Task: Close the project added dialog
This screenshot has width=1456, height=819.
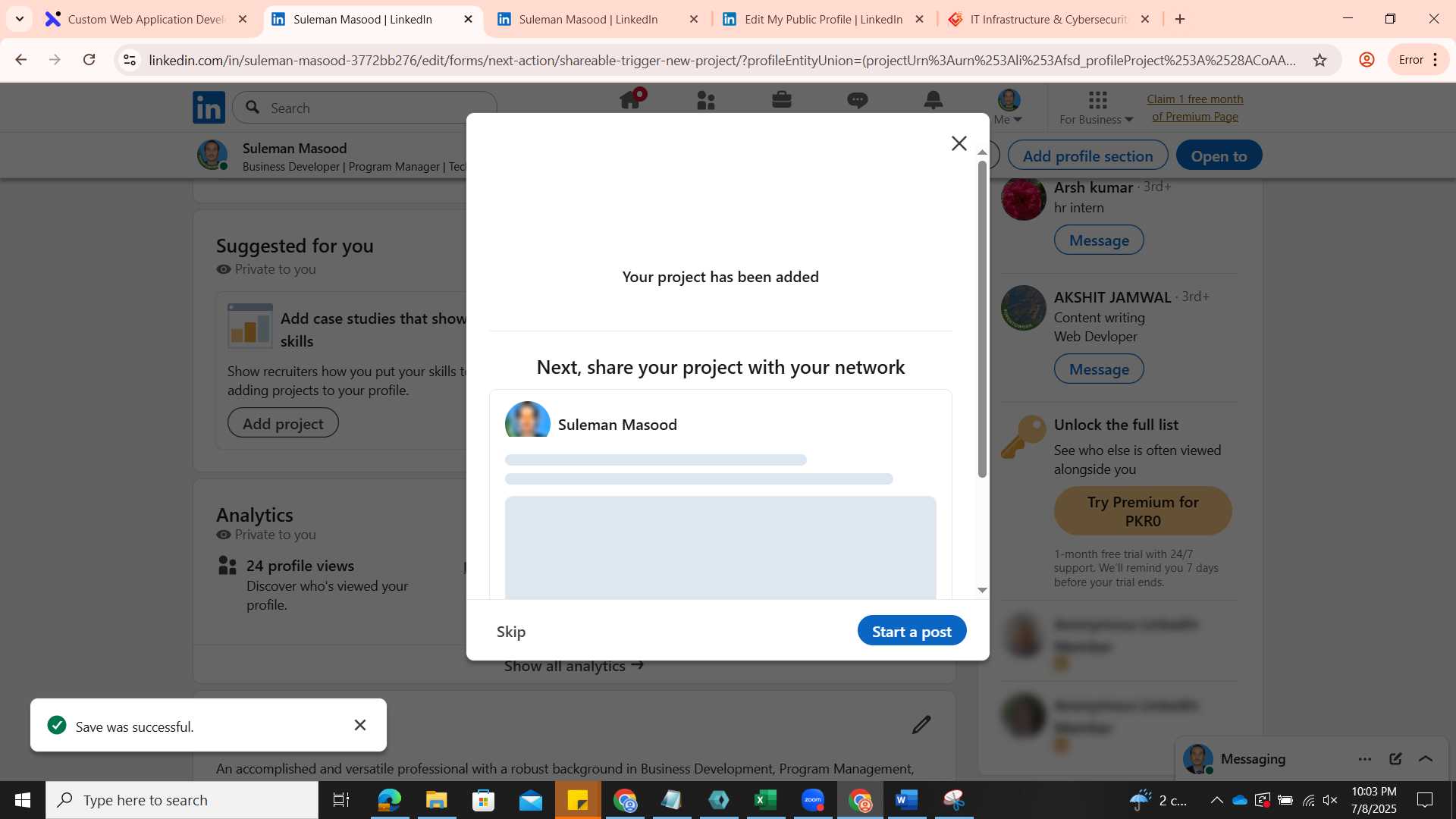Action: (x=959, y=143)
